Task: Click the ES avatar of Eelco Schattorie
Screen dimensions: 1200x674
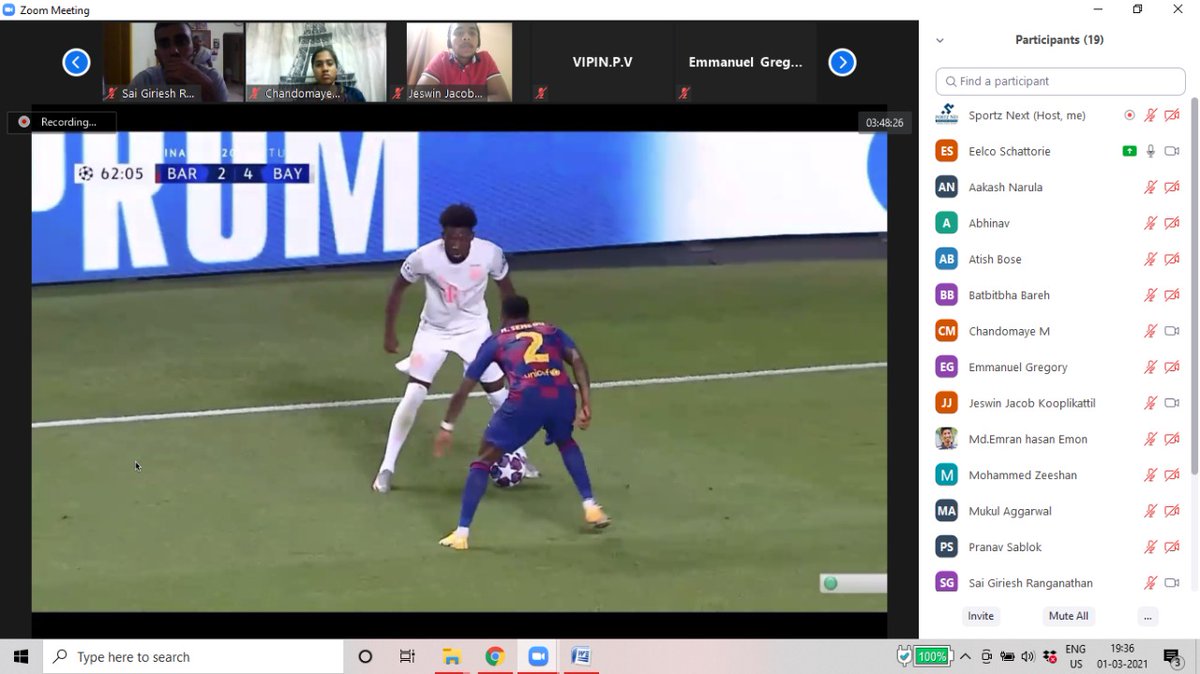Action: pyautogui.click(x=946, y=151)
